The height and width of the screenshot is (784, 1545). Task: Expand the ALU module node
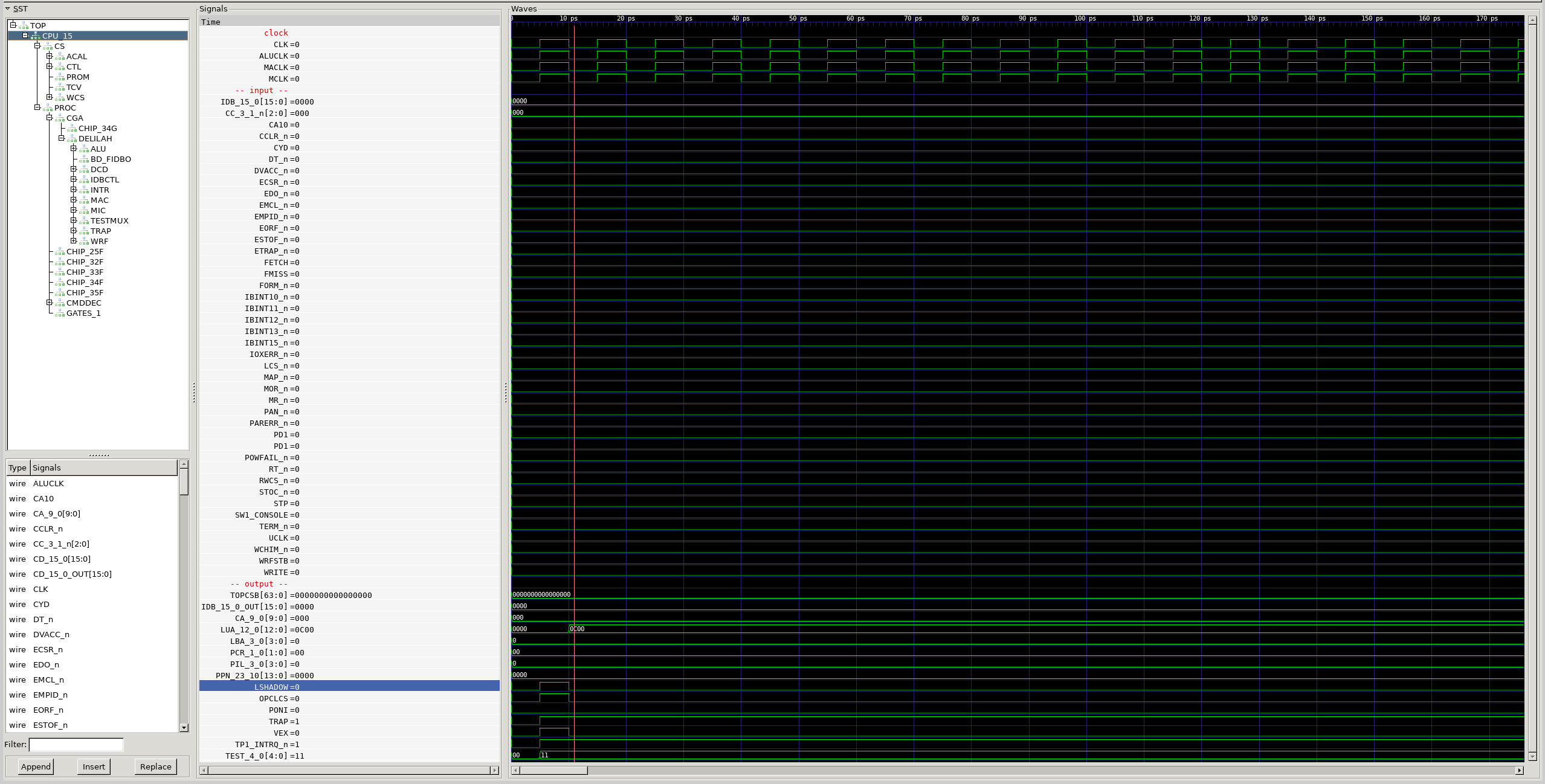(73, 149)
